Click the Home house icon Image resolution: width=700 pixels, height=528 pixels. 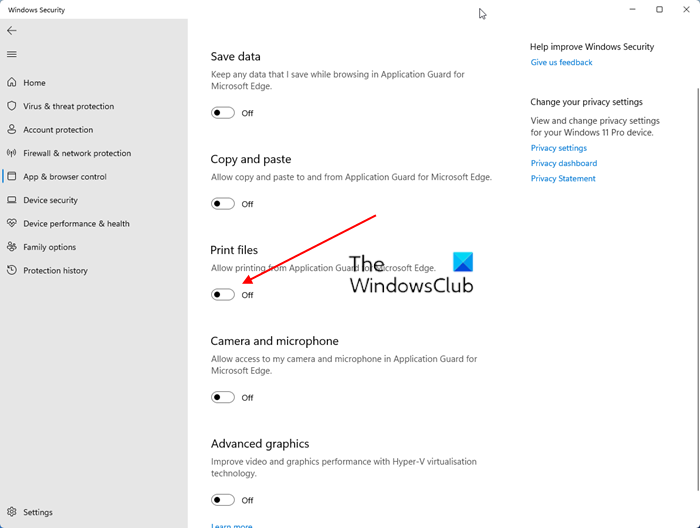pyautogui.click(x=12, y=82)
